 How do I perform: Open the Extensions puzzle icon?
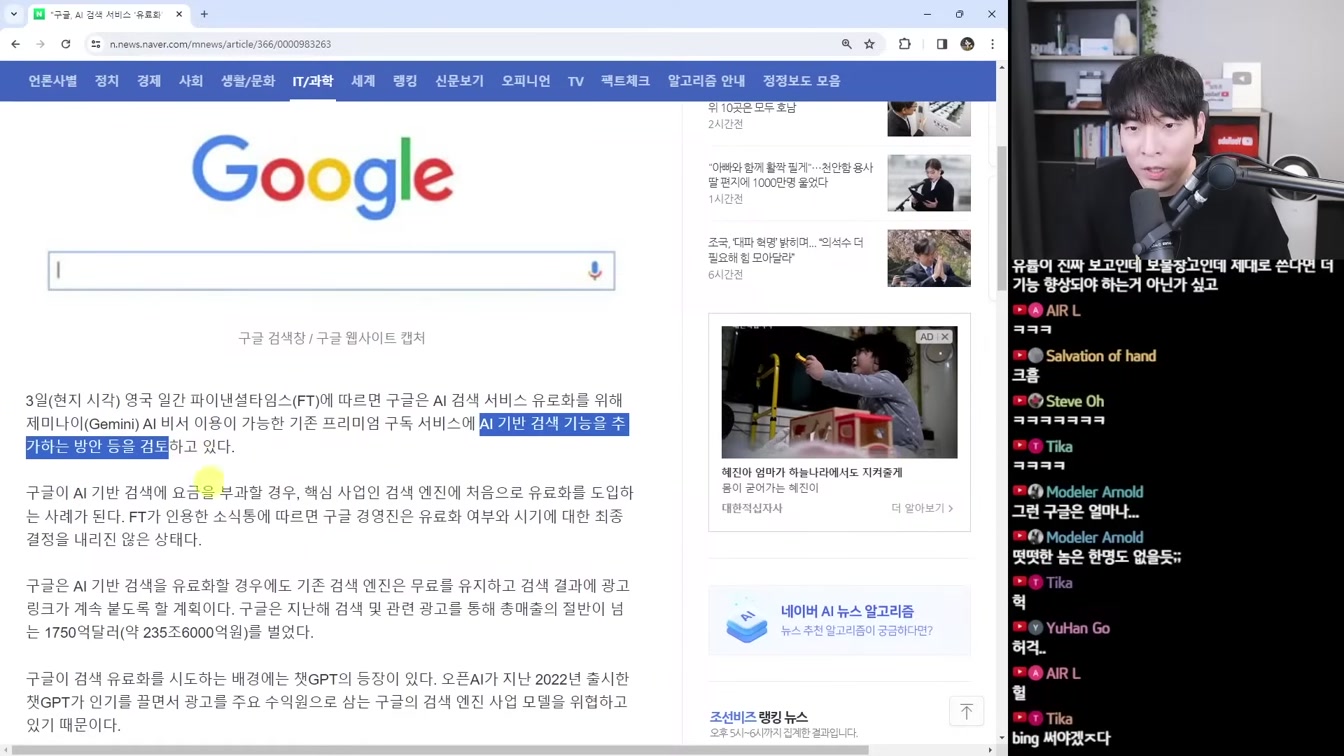[x=905, y=44]
